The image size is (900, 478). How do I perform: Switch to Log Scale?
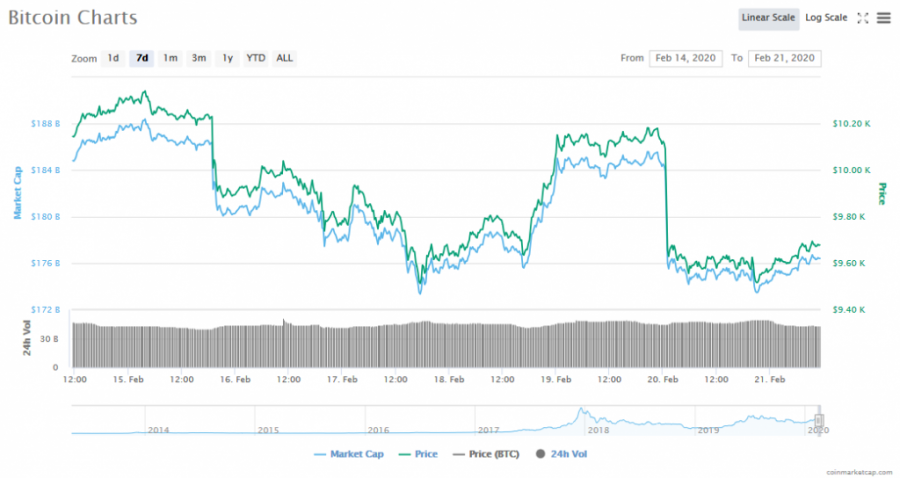[x=826, y=18]
